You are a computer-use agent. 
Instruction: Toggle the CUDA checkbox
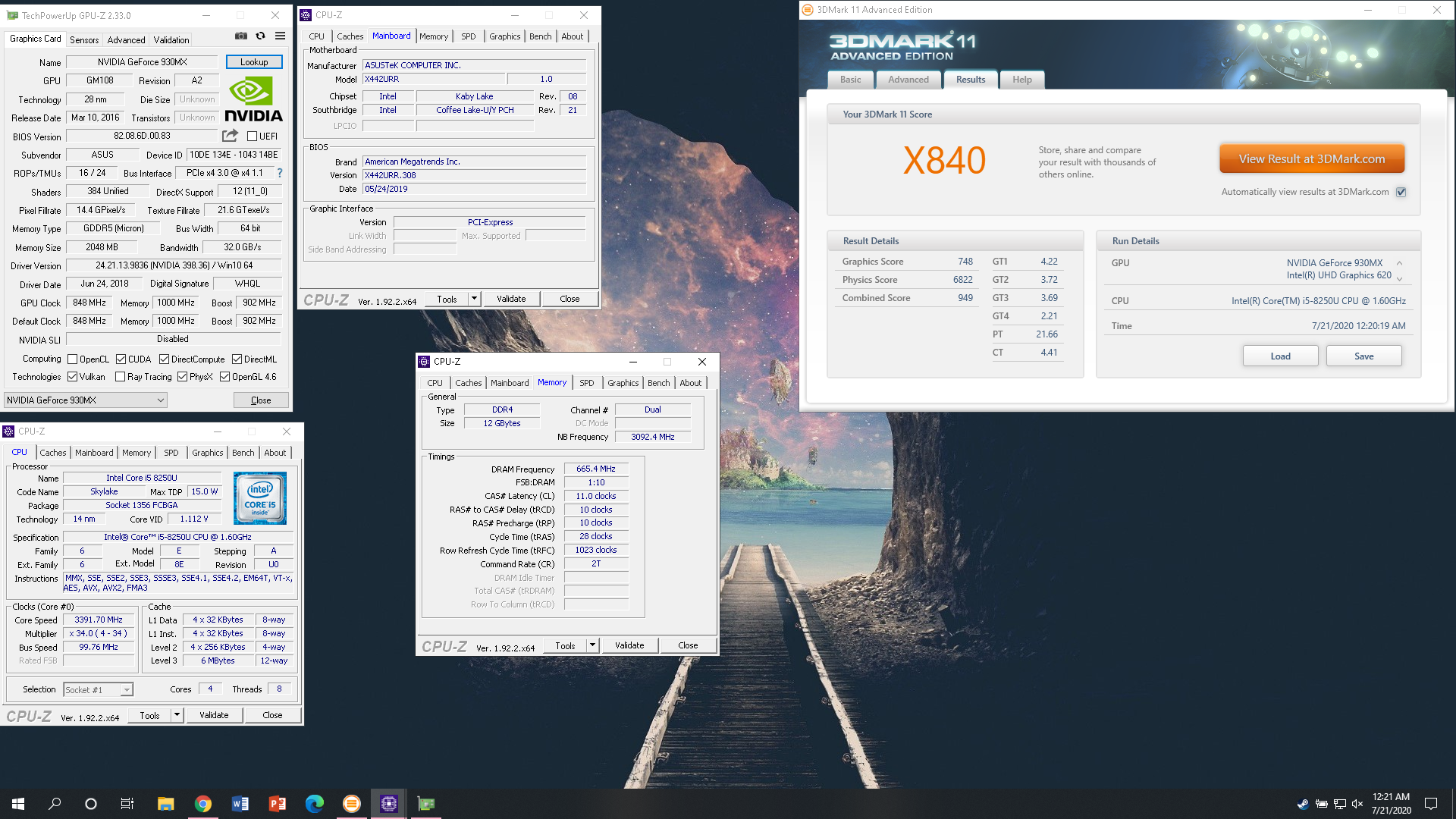(x=121, y=359)
